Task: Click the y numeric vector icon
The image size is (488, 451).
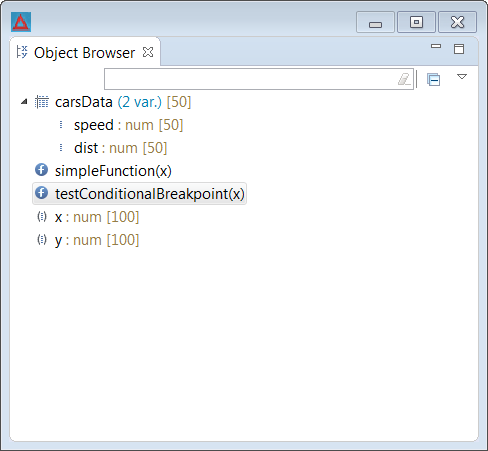Action: (42, 240)
